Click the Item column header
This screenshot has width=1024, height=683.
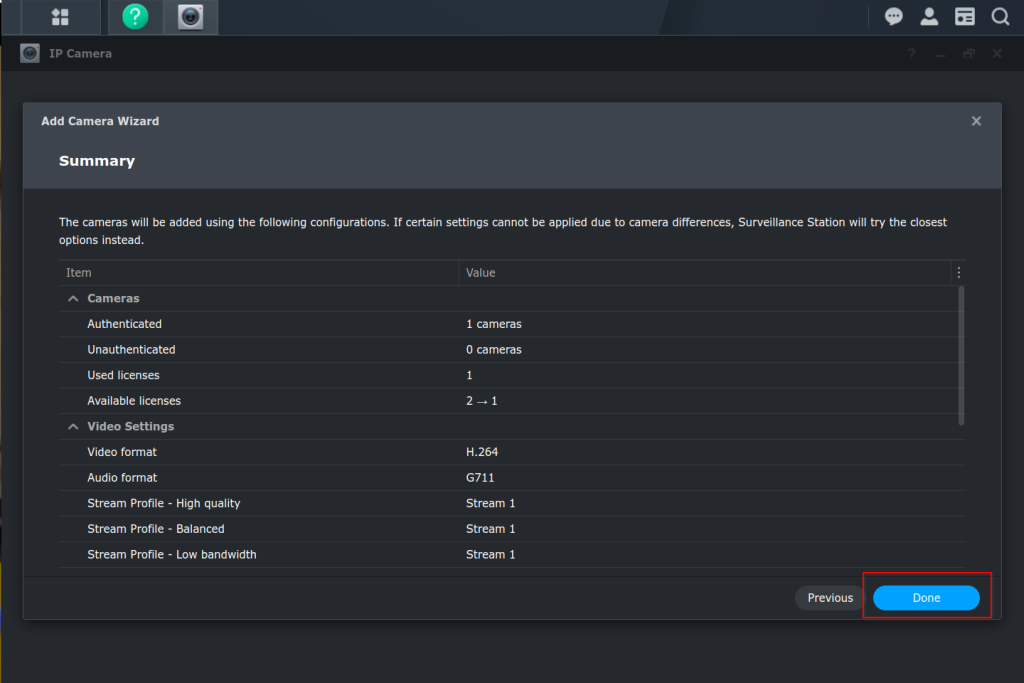(258, 273)
